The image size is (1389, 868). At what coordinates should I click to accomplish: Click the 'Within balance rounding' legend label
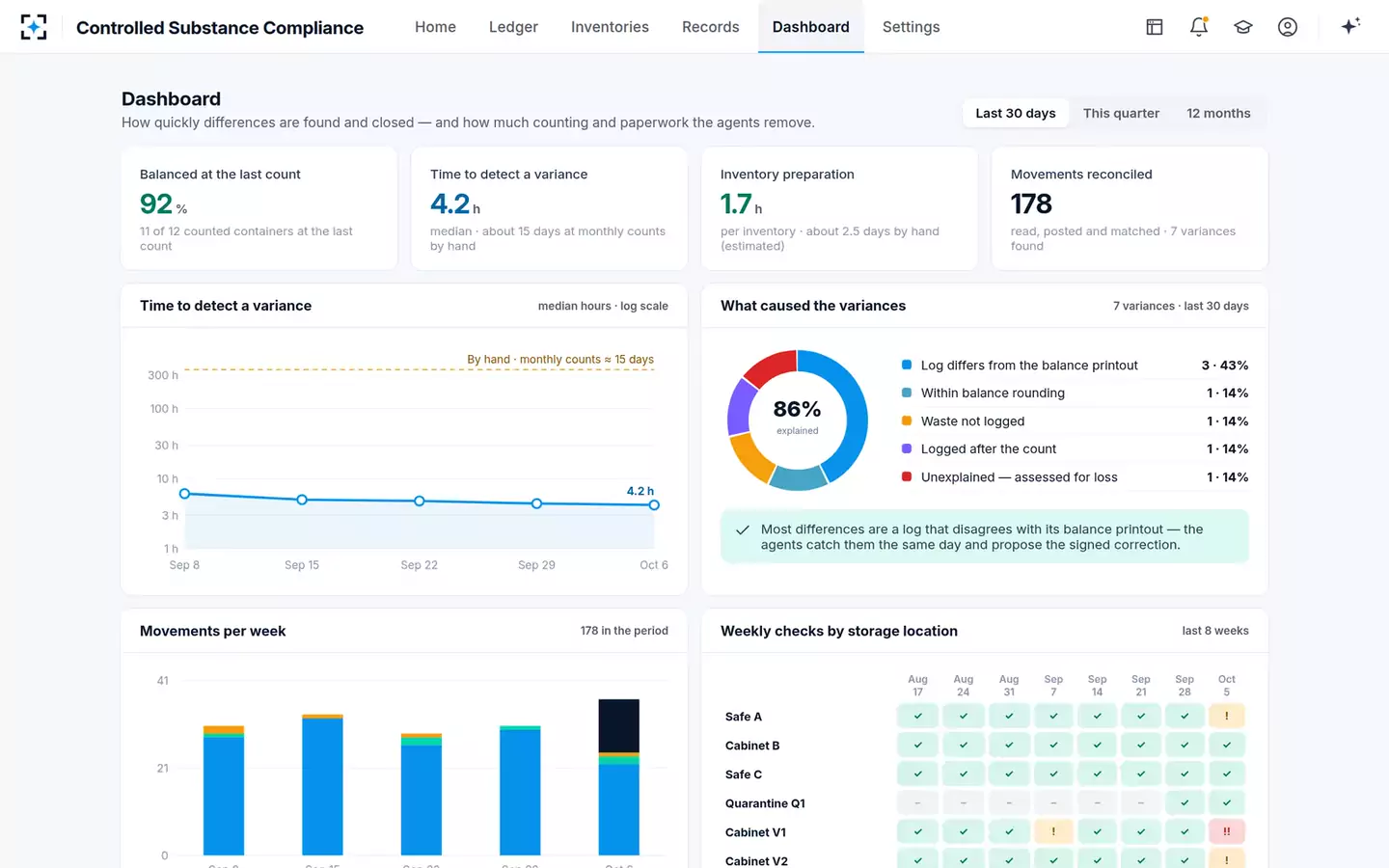click(x=993, y=393)
